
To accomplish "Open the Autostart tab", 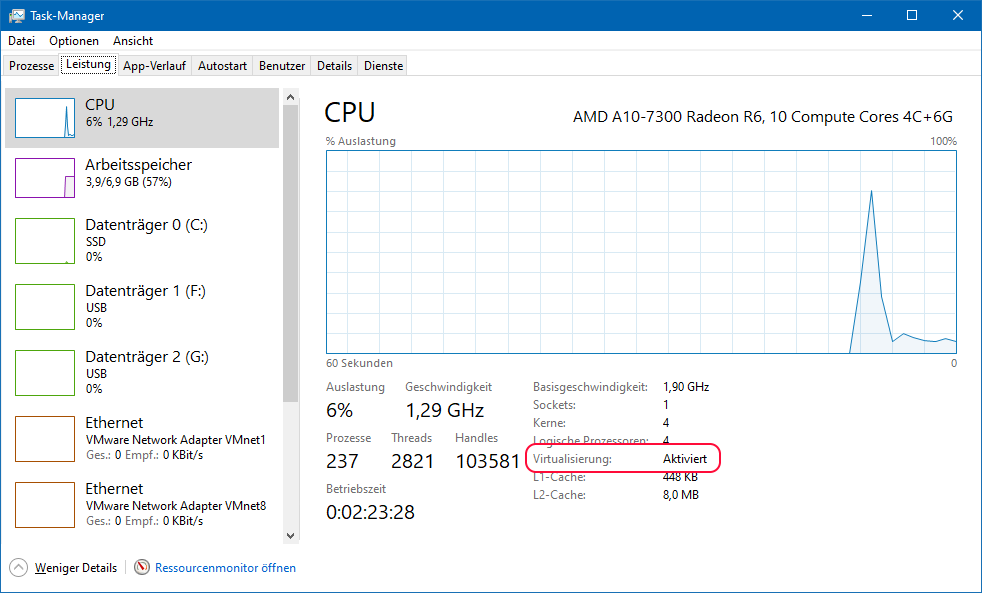I will pyautogui.click(x=221, y=64).
